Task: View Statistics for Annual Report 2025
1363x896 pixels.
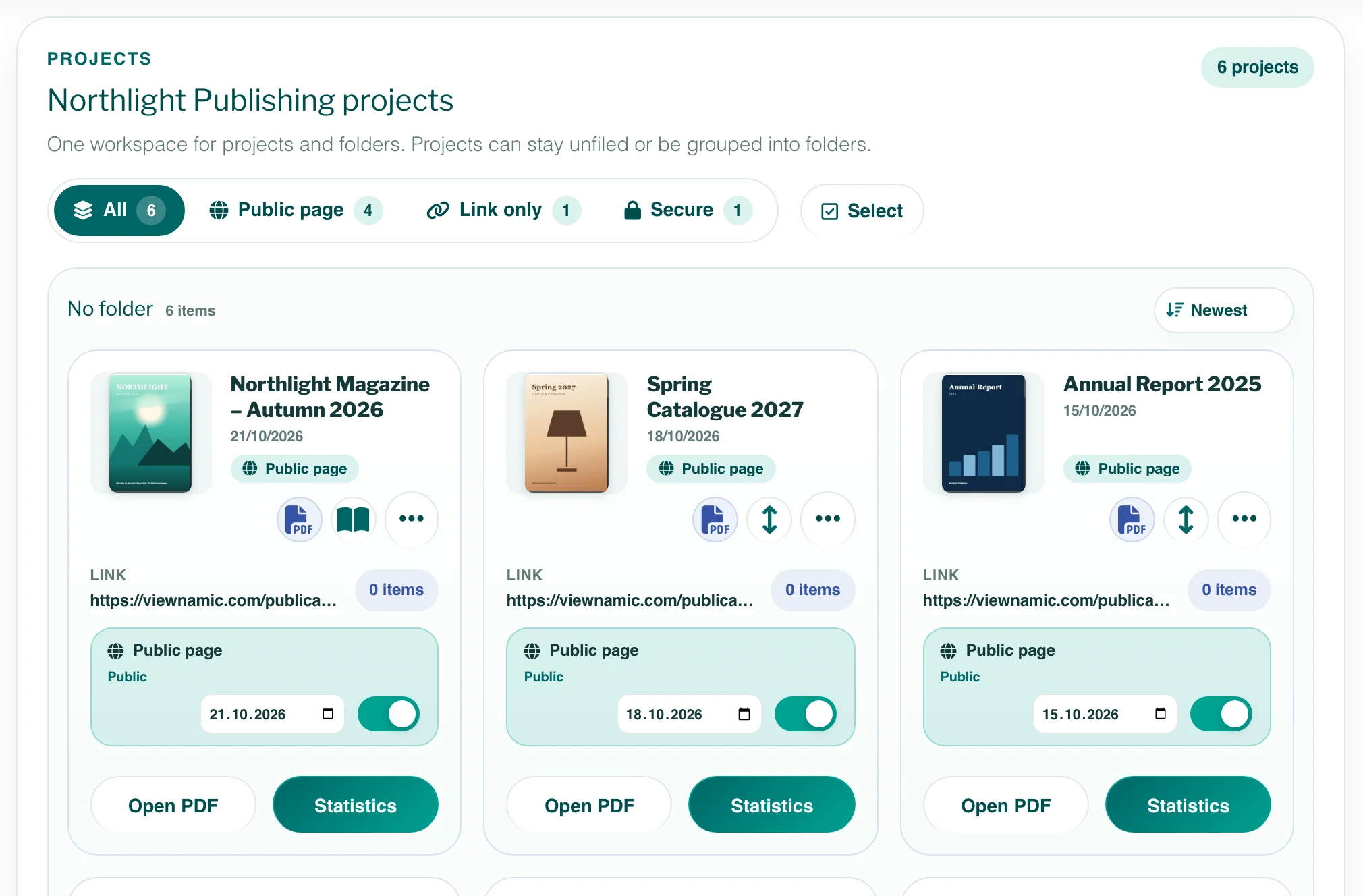Action: coord(1188,805)
